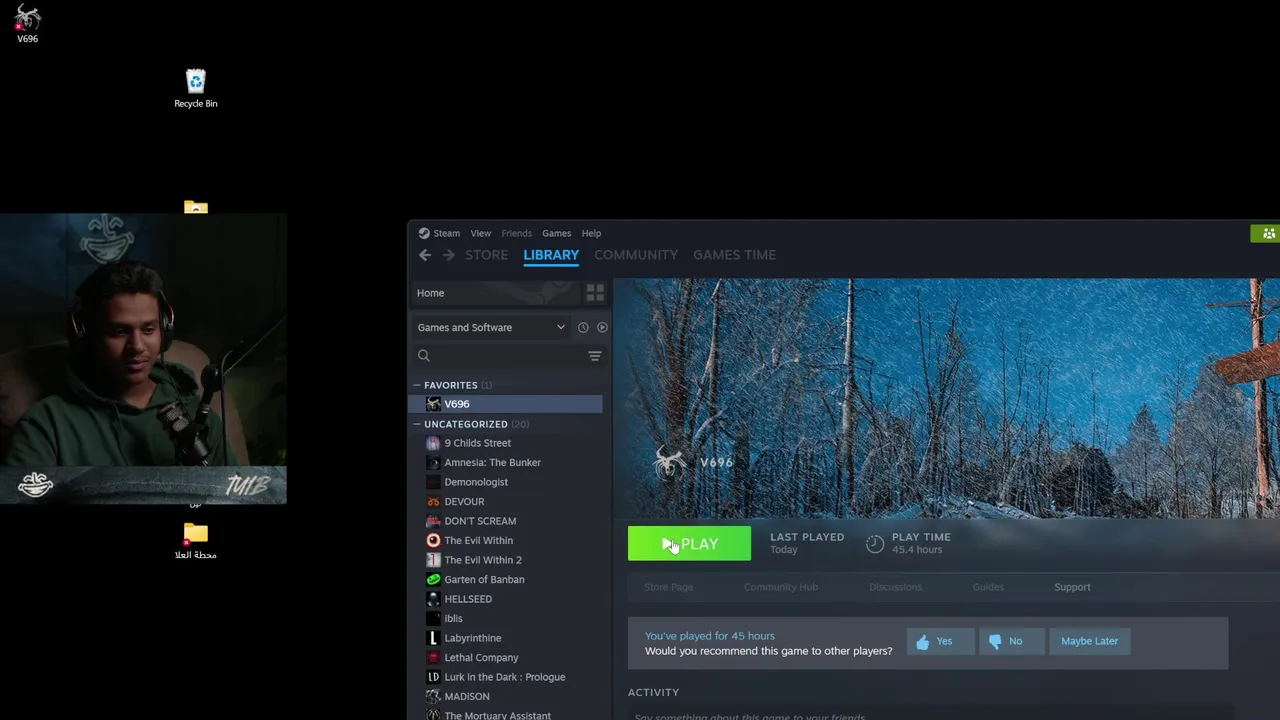Select The Evil Within 2 entry
The width and height of the screenshot is (1280, 720).
[483, 560]
